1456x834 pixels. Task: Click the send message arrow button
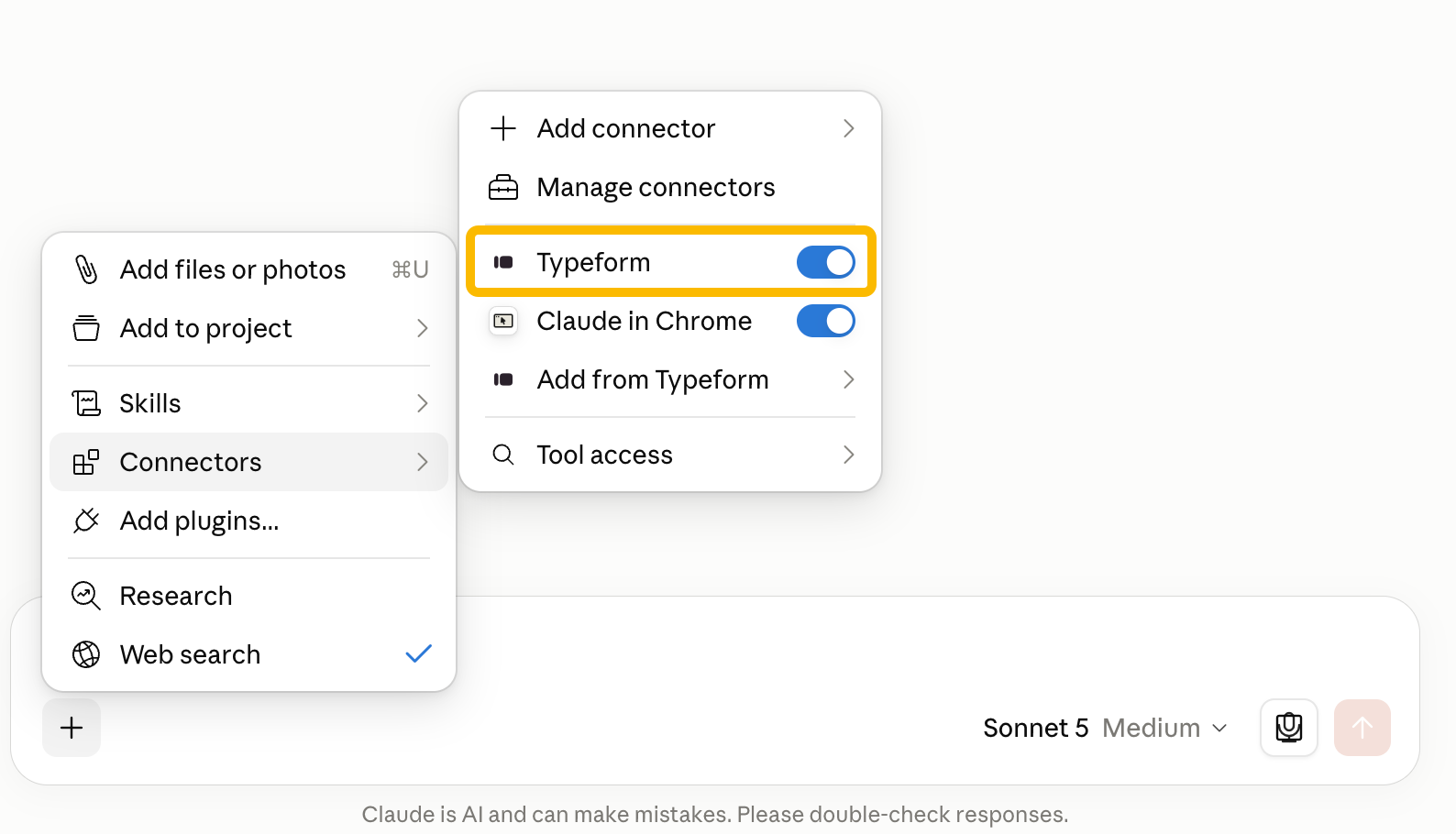[x=1362, y=728]
